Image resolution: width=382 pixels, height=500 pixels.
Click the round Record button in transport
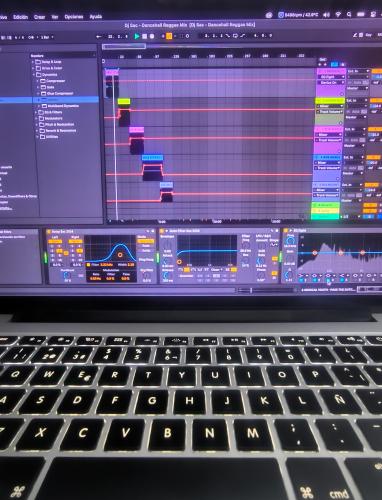[x=152, y=36]
